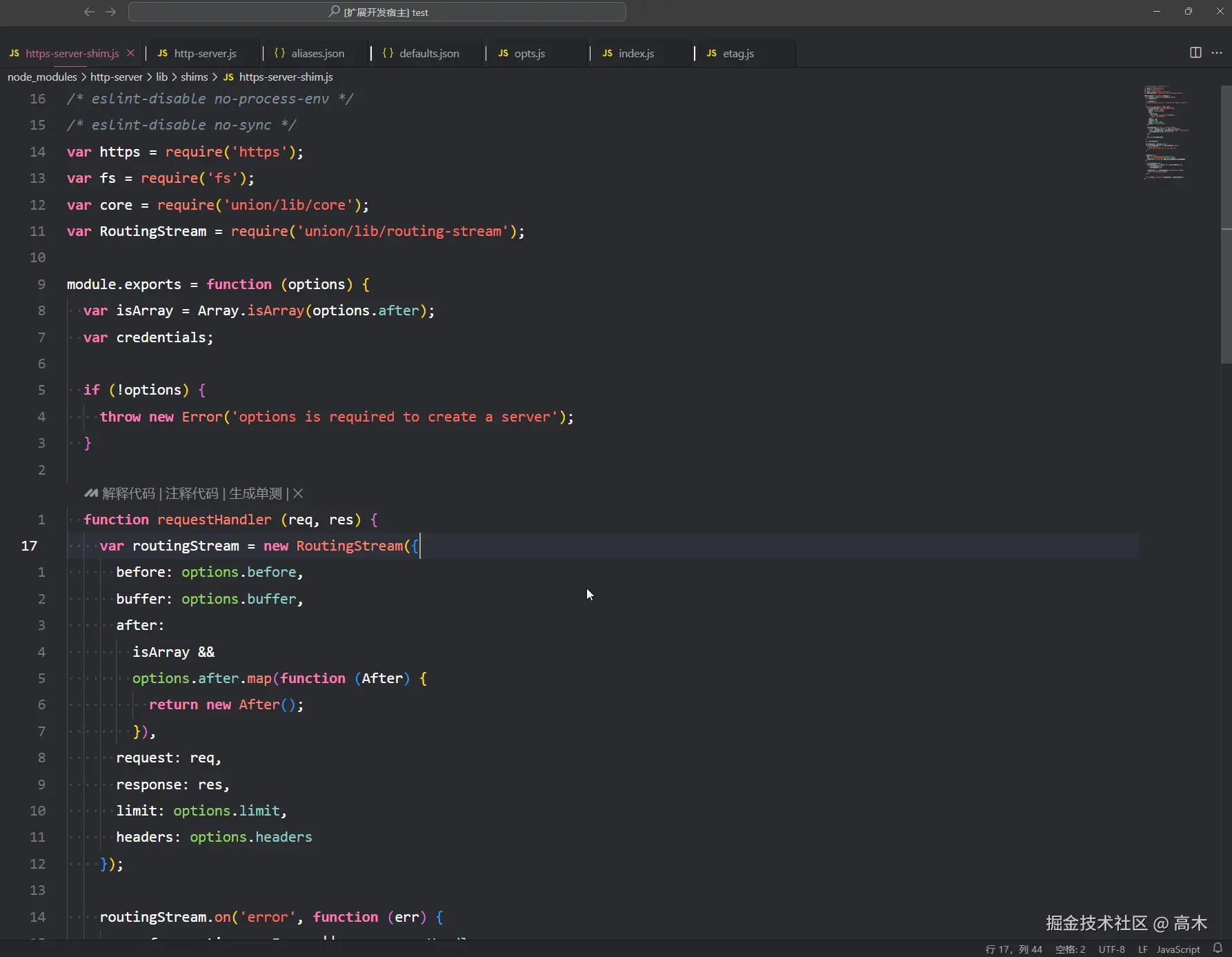This screenshot has height=957, width=1232.
Task: Click 'response: res,' property line
Action: pos(173,785)
